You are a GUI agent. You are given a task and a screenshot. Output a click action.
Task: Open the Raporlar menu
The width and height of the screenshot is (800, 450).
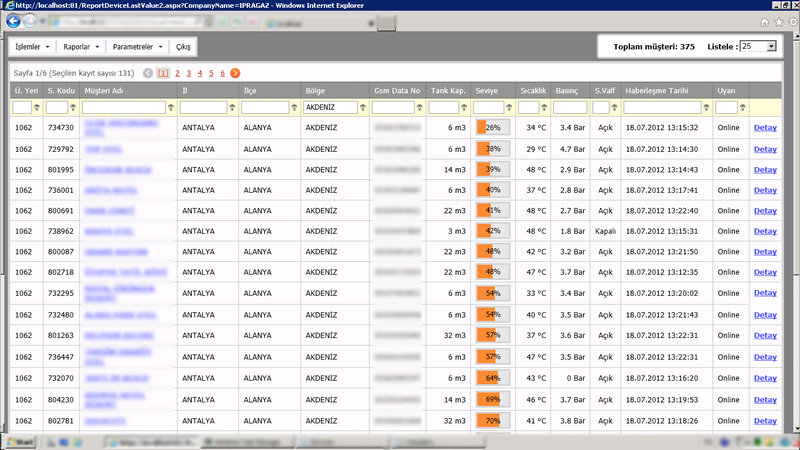[x=83, y=46]
